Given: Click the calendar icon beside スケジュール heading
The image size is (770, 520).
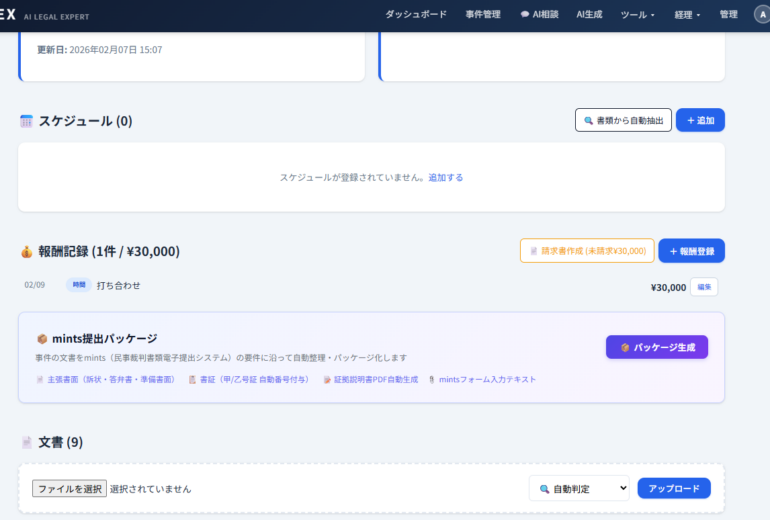Looking at the screenshot, I should [x=27, y=121].
